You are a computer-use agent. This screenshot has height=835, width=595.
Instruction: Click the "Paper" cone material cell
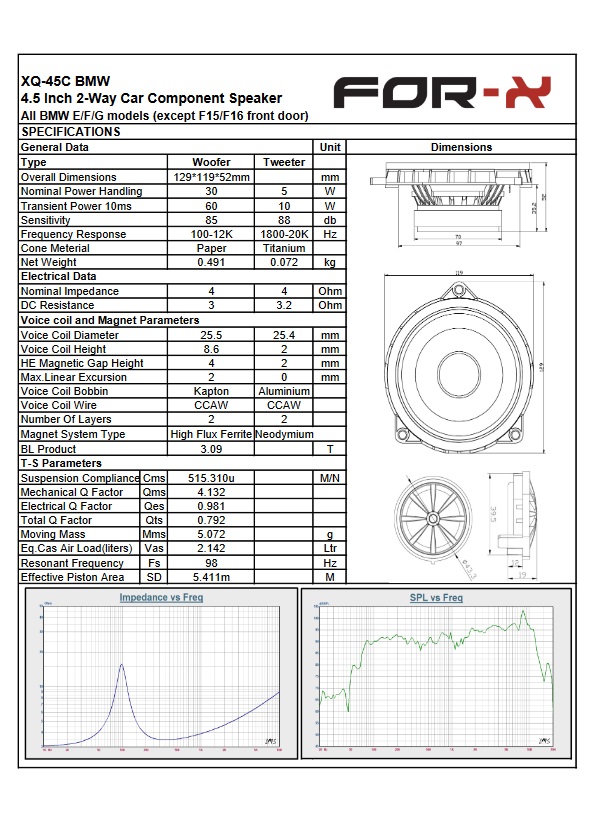211,248
